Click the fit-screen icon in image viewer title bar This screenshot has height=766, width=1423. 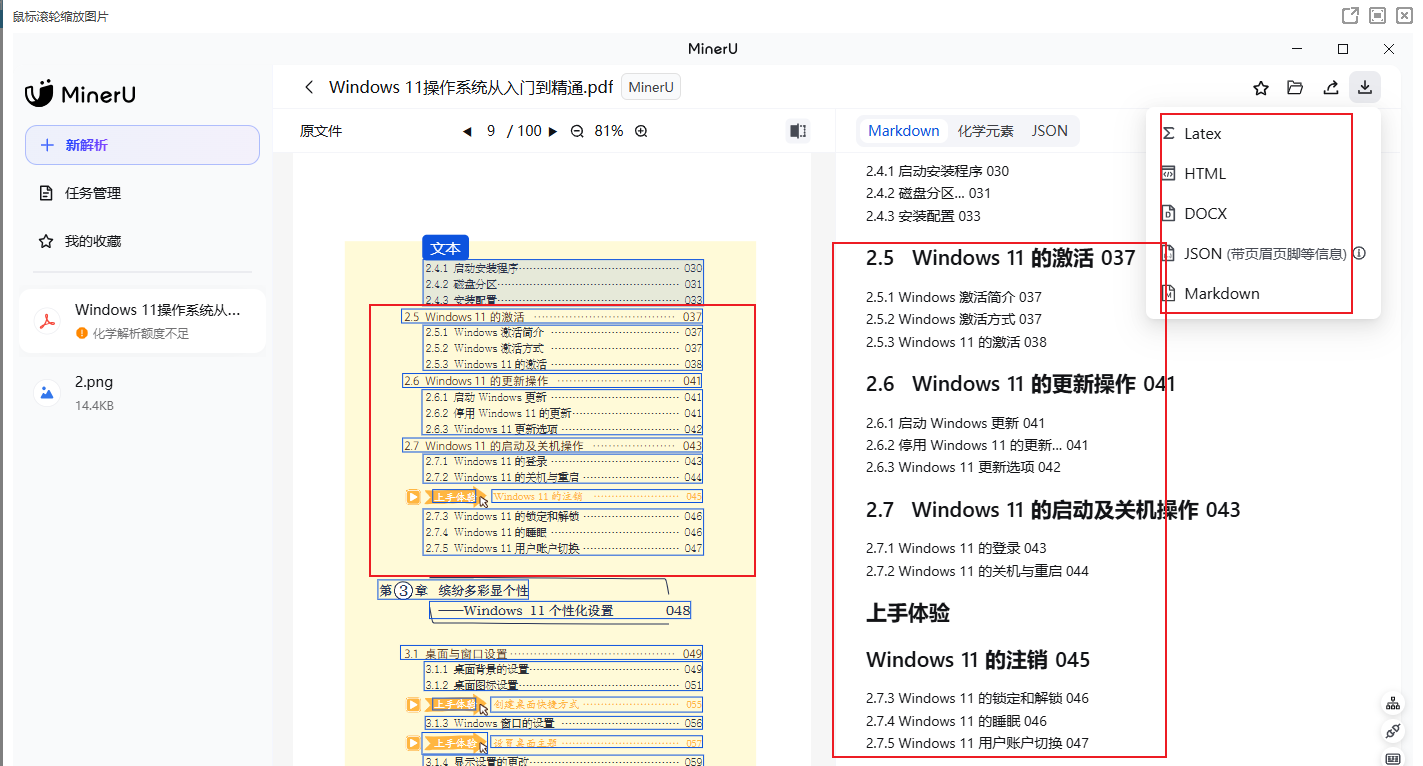pyautogui.click(x=1378, y=15)
